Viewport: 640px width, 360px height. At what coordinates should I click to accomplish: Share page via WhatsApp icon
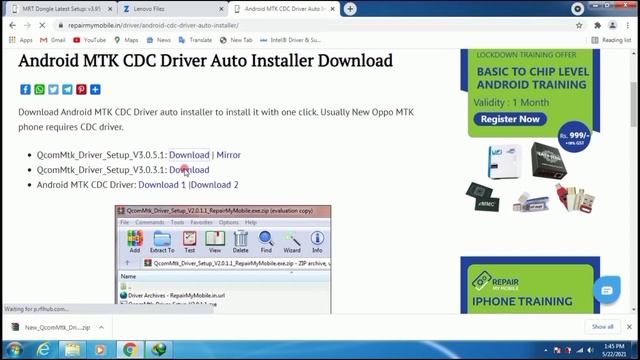point(39,89)
